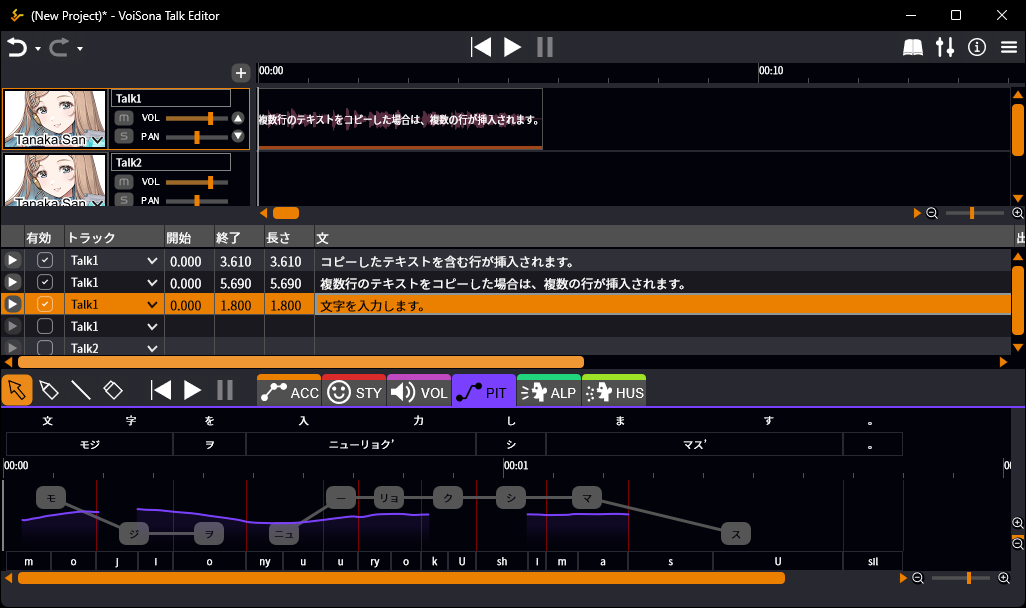Solo the Talk1 track
Screen dimensions: 1026x608
(x=124, y=136)
